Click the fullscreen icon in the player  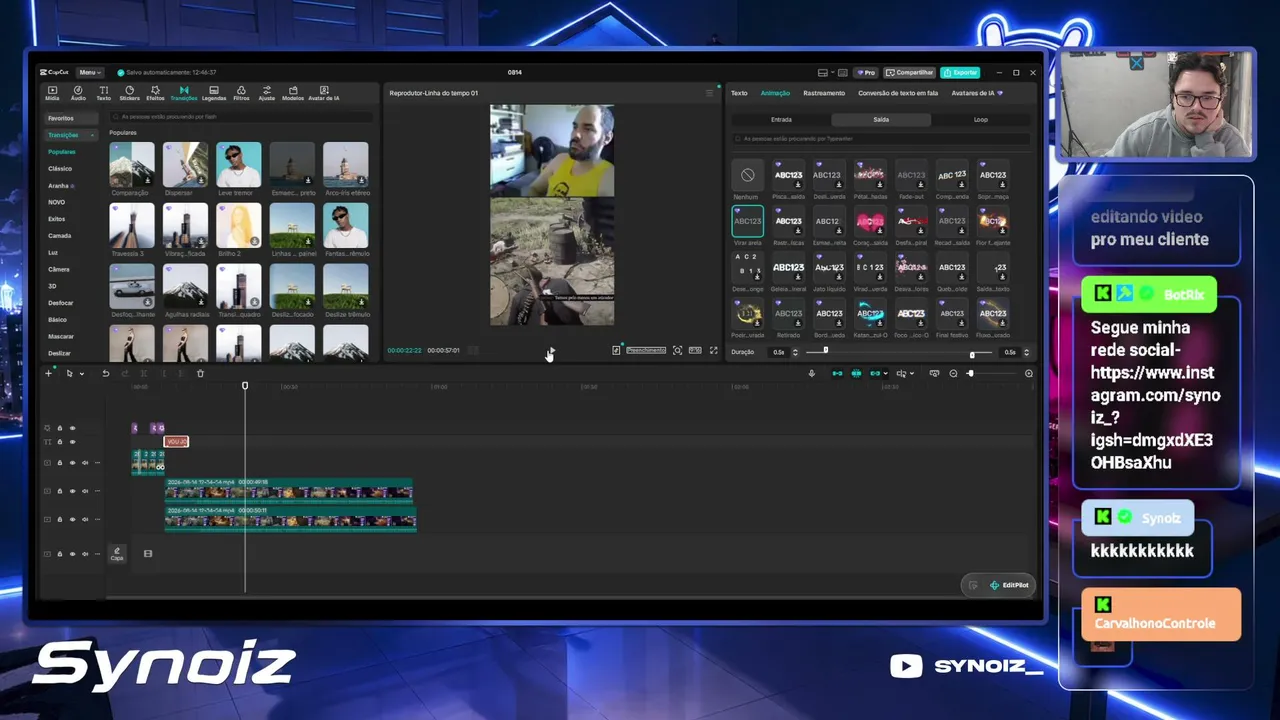713,350
